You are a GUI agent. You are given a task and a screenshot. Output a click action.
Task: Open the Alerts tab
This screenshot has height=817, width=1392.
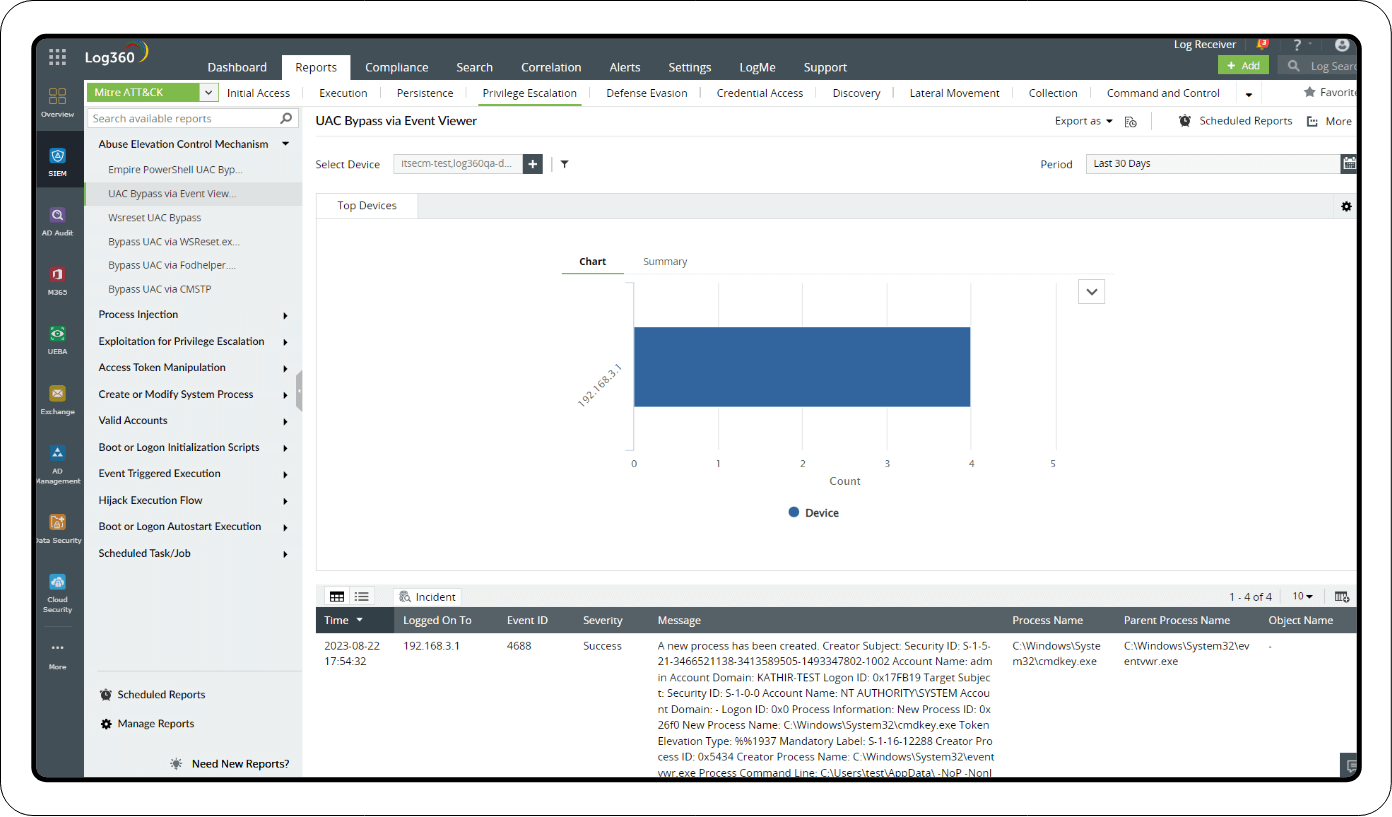tap(625, 67)
